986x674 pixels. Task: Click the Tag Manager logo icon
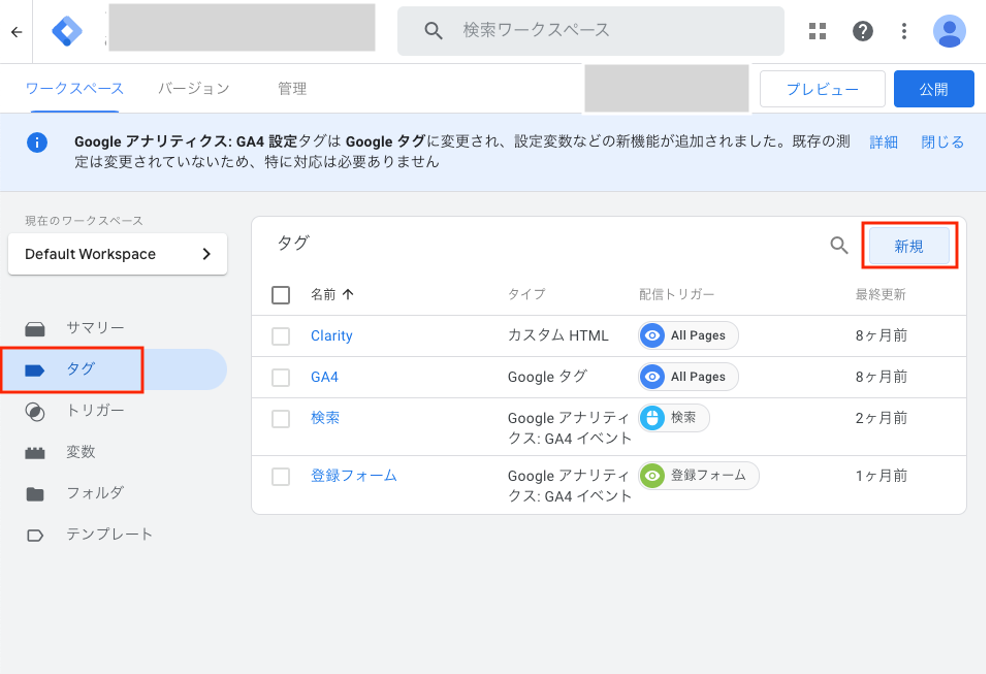click(x=67, y=32)
